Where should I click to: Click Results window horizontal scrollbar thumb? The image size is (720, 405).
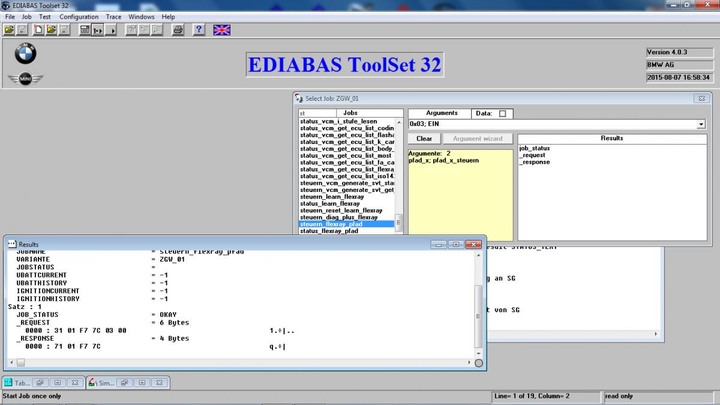click(21, 363)
